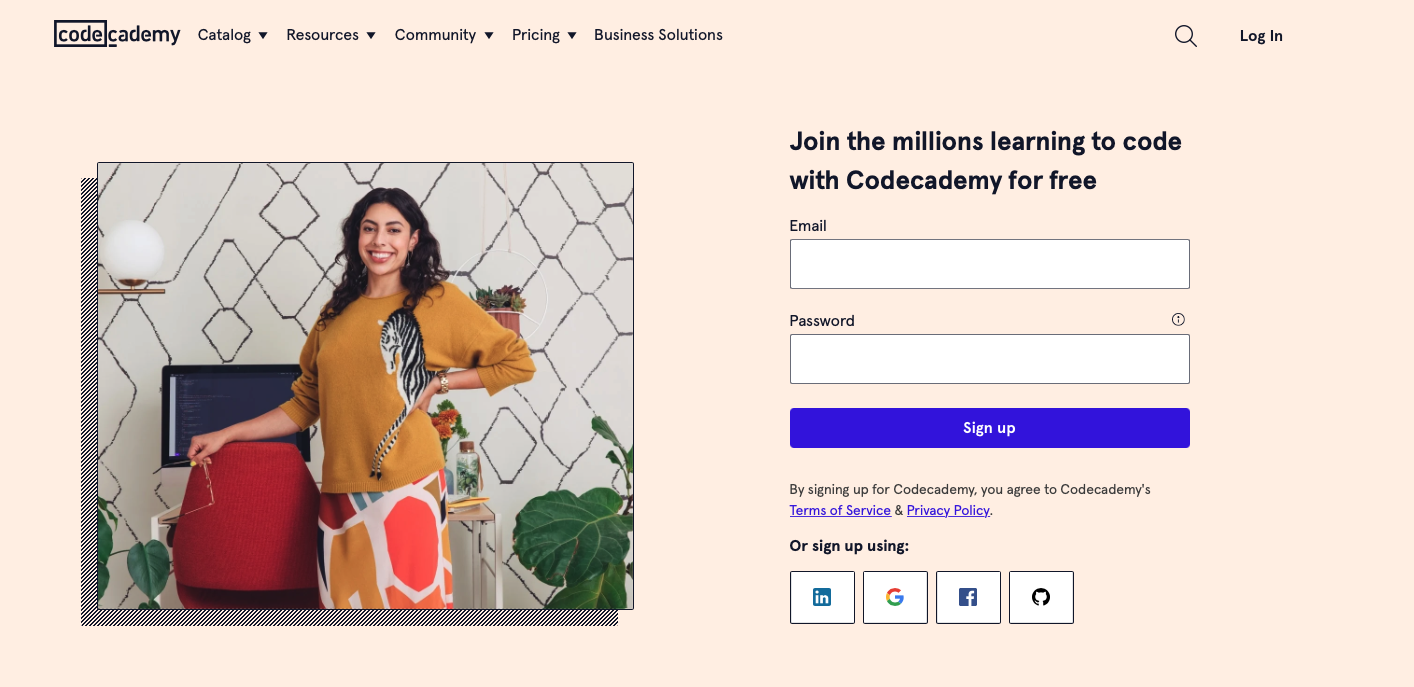Click the password info icon
This screenshot has height=687, width=1414.
[x=1178, y=320]
